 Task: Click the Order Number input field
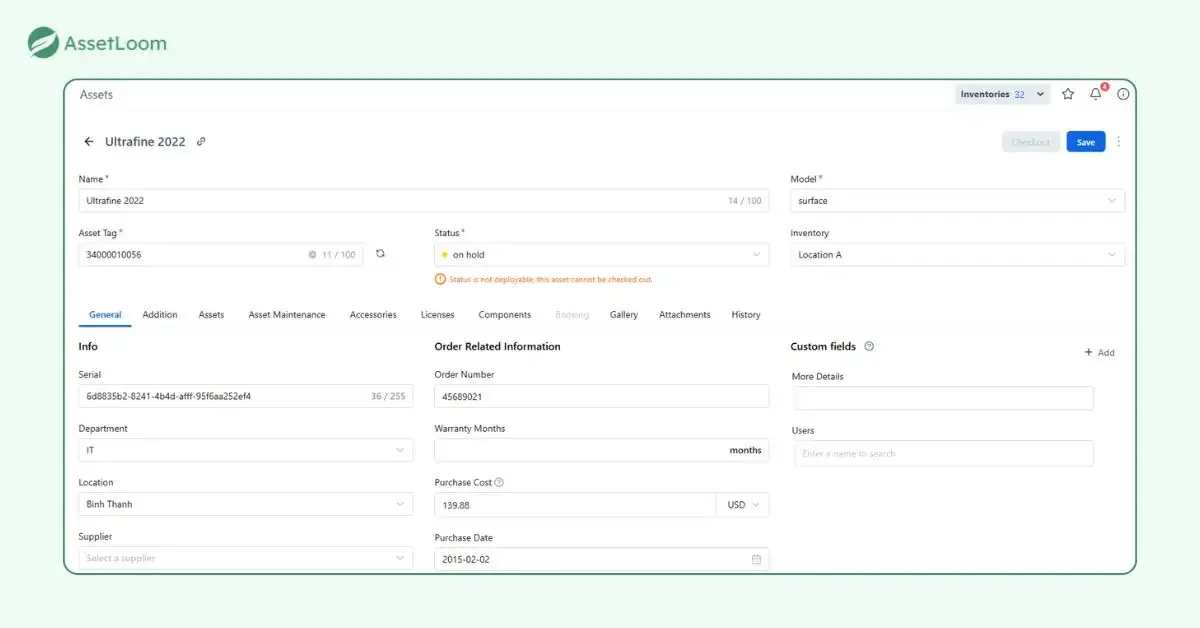pos(601,397)
